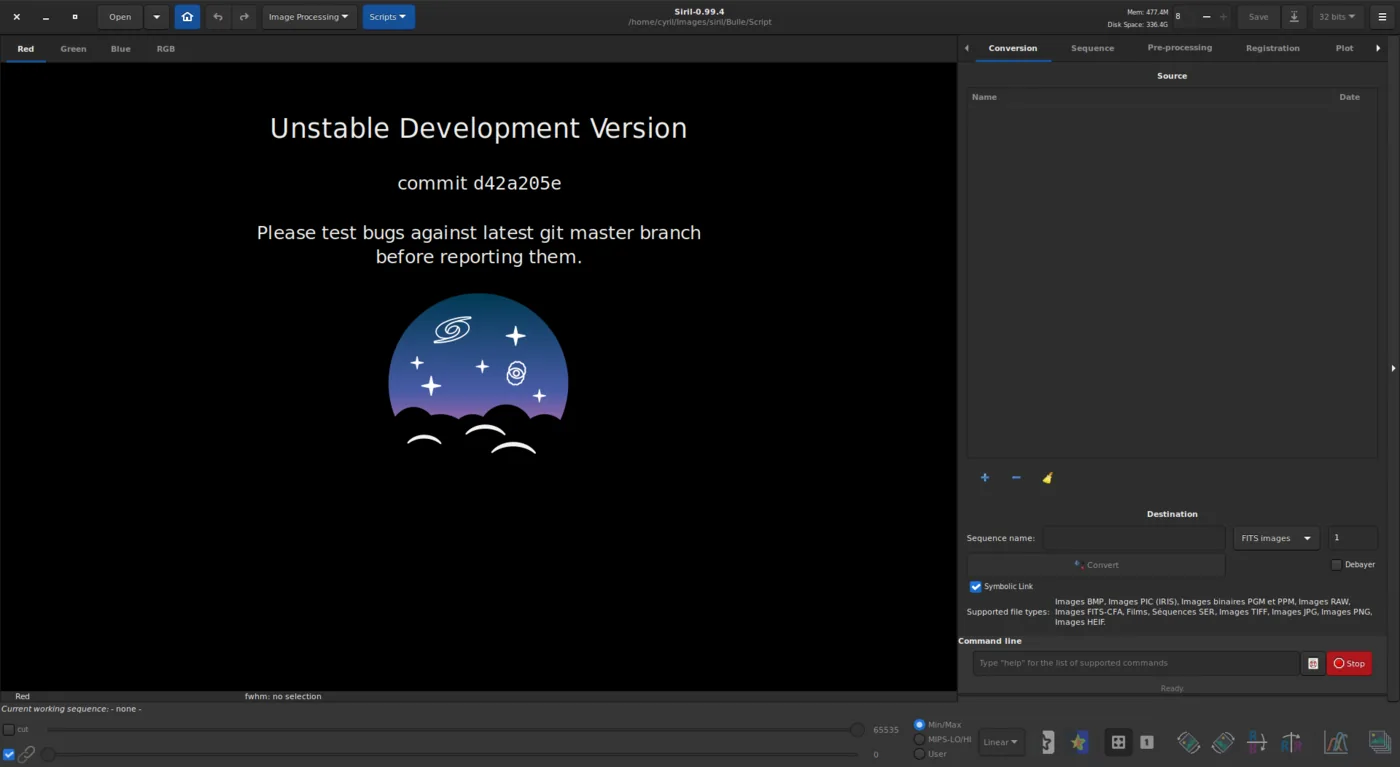Rotate image counter-clockwise icon

coord(1188,742)
